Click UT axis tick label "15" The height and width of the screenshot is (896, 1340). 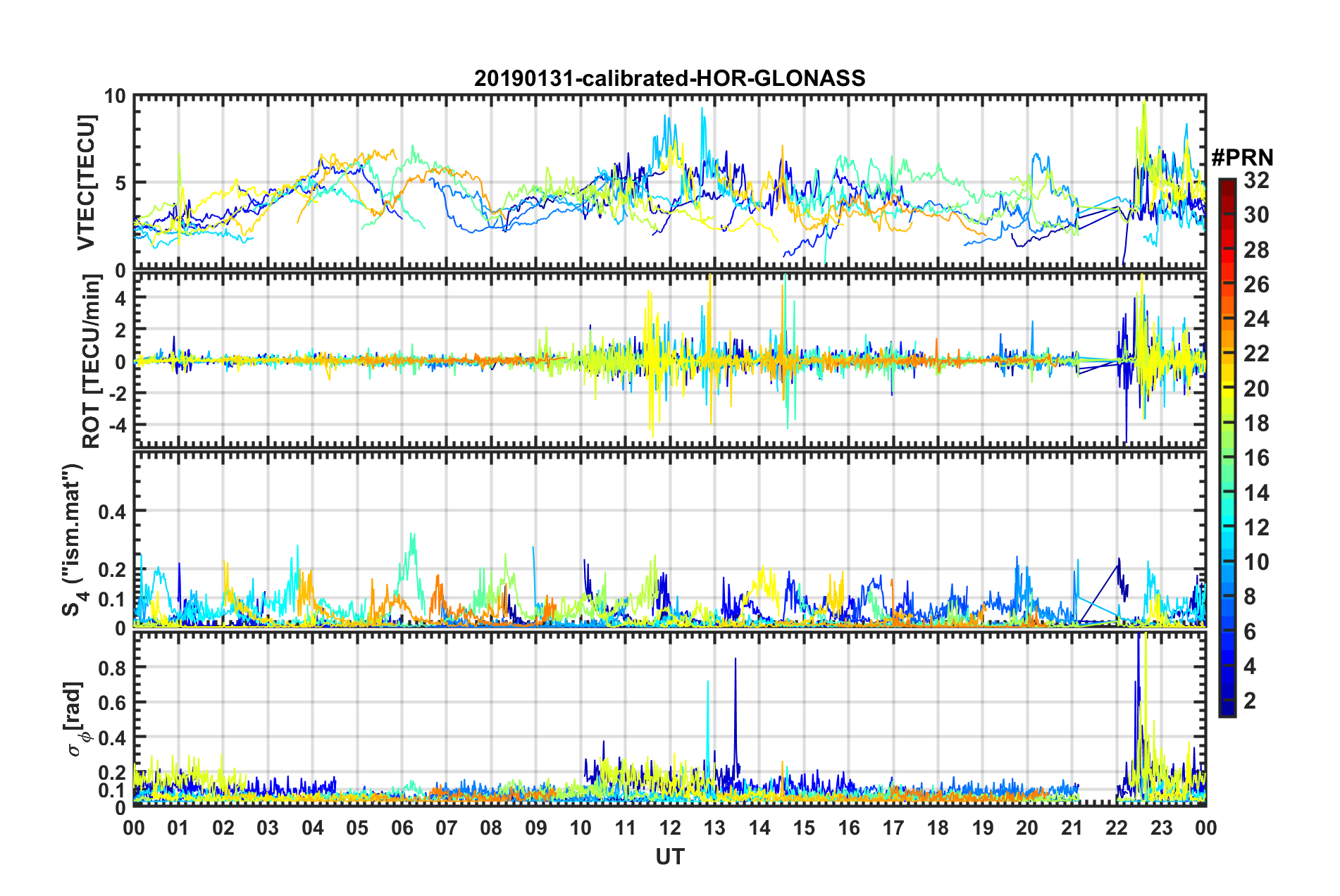[804, 827]
